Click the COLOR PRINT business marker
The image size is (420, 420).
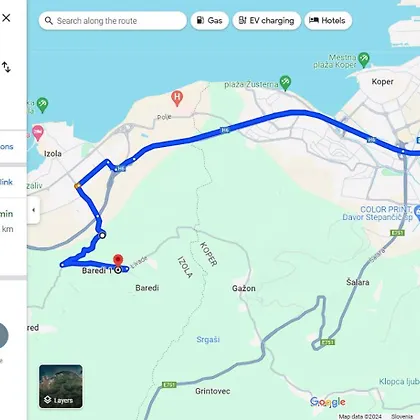click(417, 213)
